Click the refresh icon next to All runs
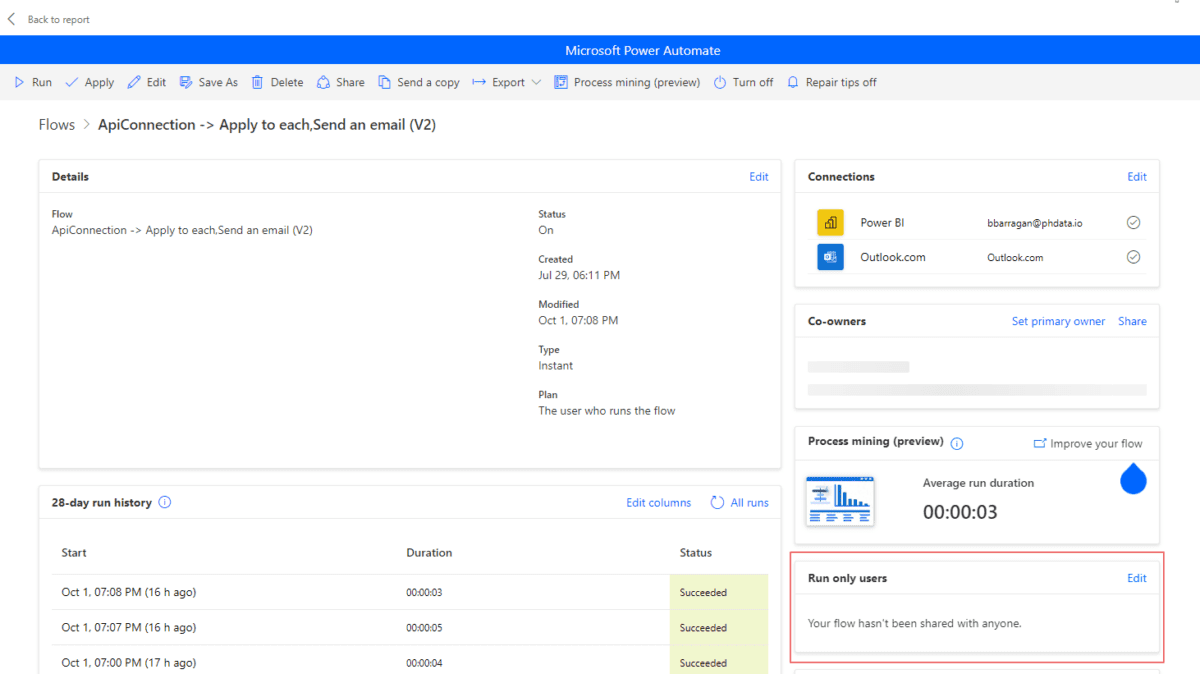The height and width of the screenshot is (674, 1200). pyautogui.click(x=717, y=502)
